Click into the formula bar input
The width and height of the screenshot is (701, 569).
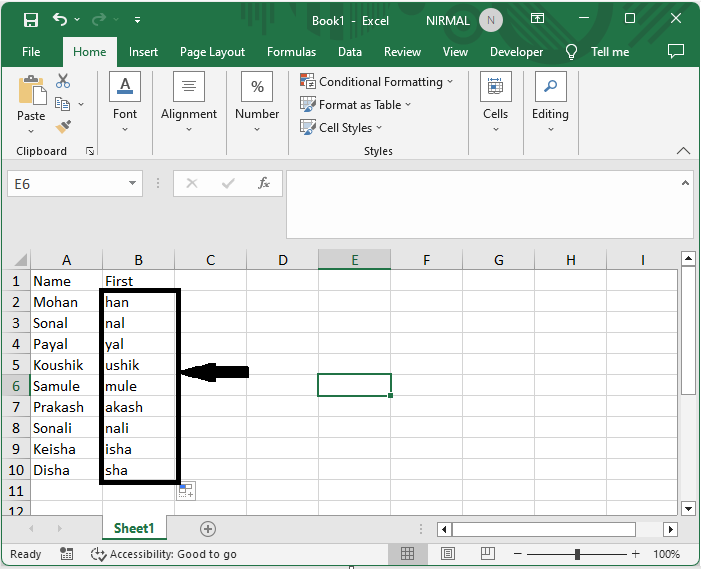click(x=483, y=204)
